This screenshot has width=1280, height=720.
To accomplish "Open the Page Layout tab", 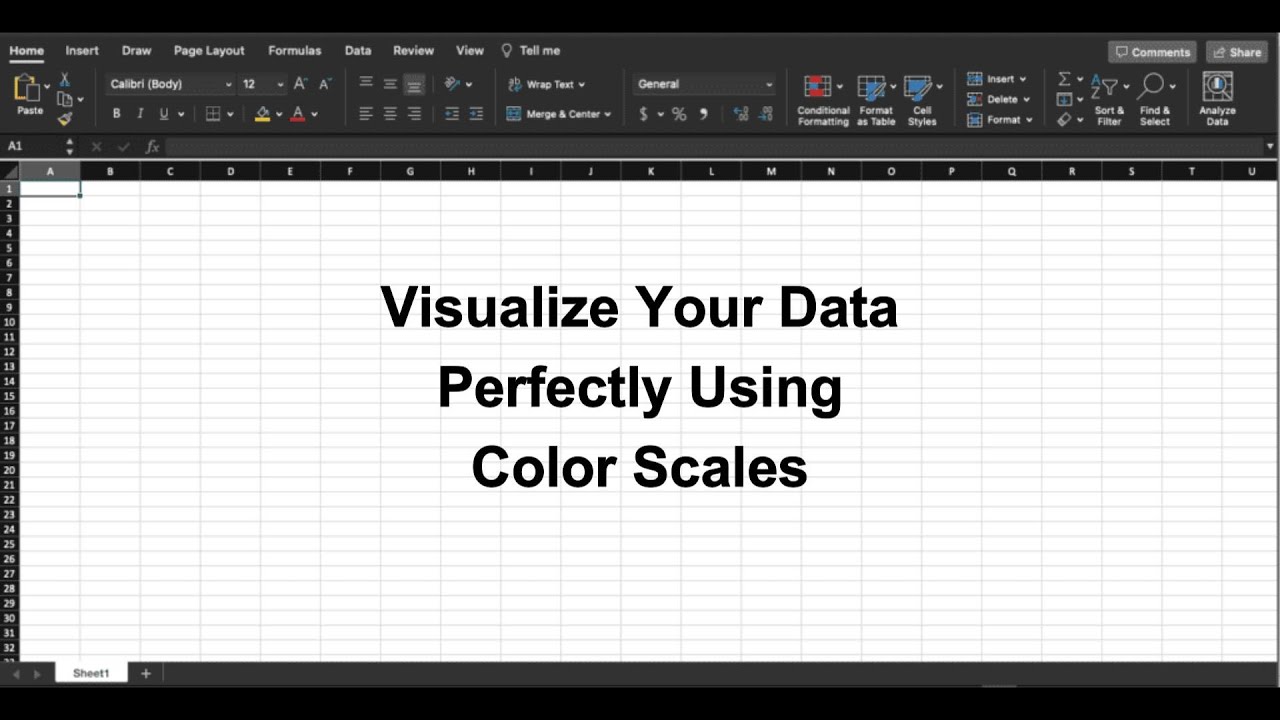I will coord(209,50).
